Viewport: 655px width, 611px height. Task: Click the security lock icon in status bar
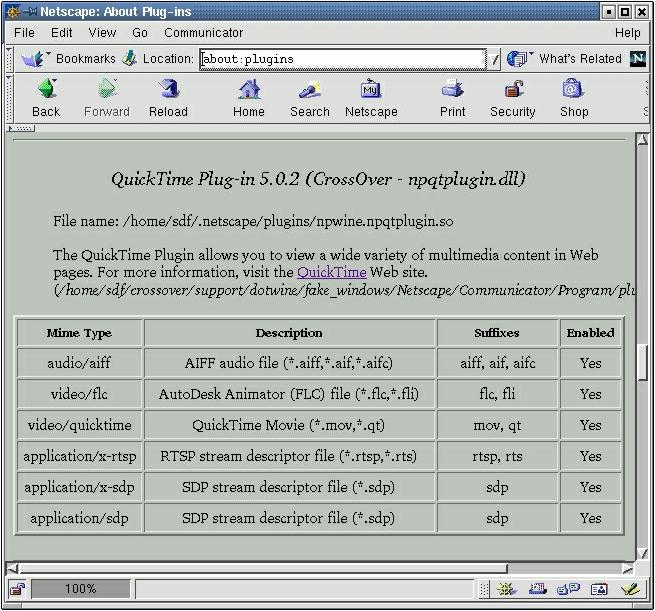[17, 589]
